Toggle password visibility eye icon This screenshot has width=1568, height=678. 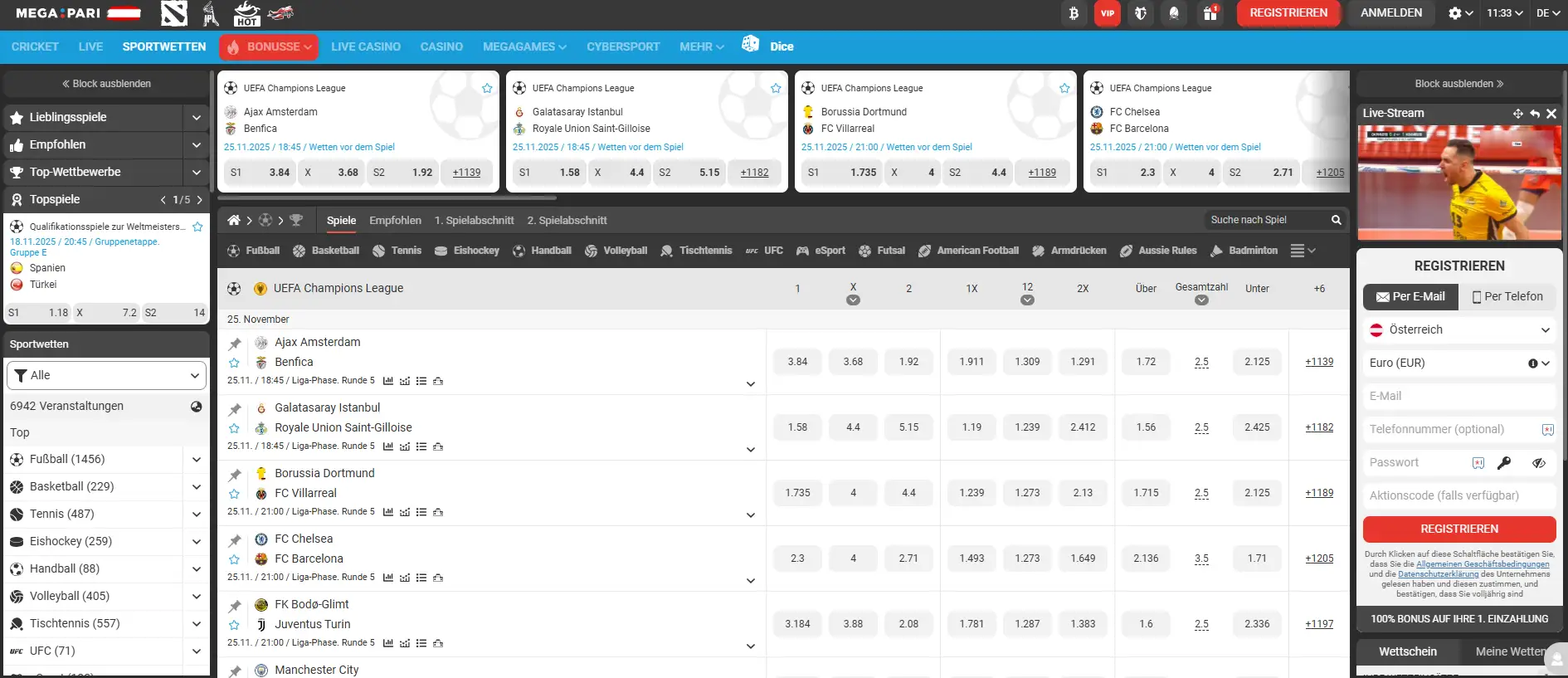coord(1538,463)
